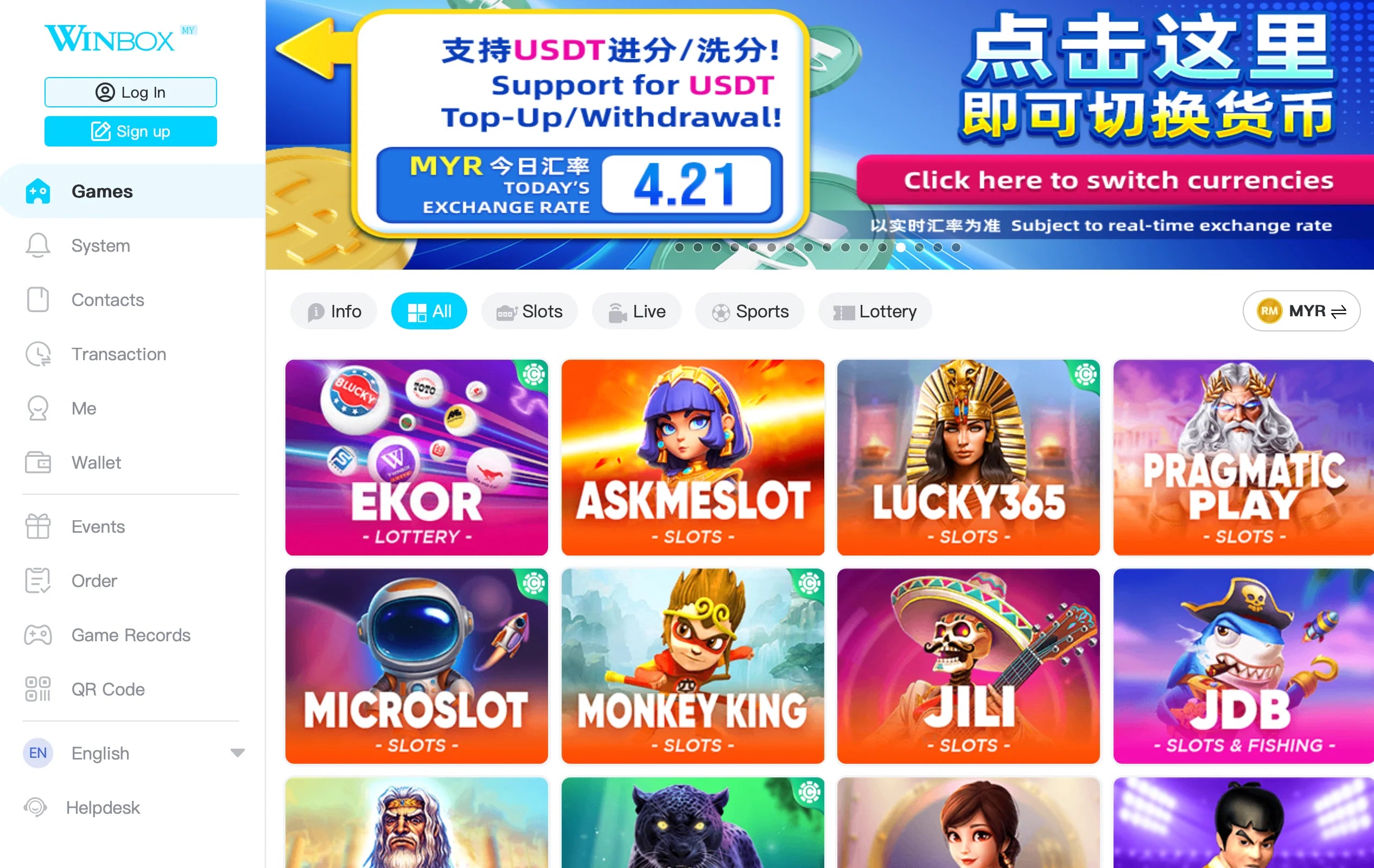The image size is (1374, 868).
Task: Toggle currency with the MYR switch button
Action: (1301, 311)
